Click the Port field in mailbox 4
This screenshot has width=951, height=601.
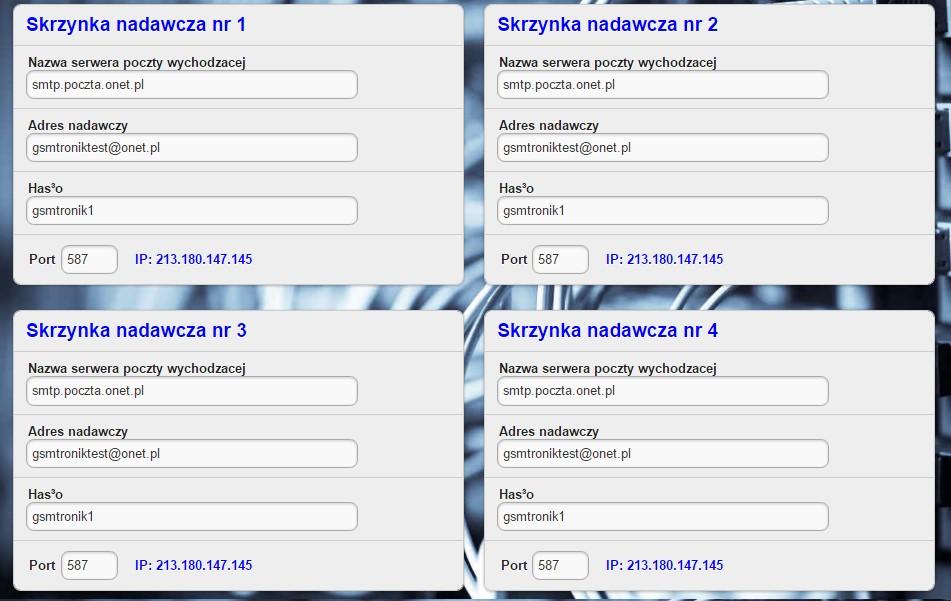click(x=560, y=566)
